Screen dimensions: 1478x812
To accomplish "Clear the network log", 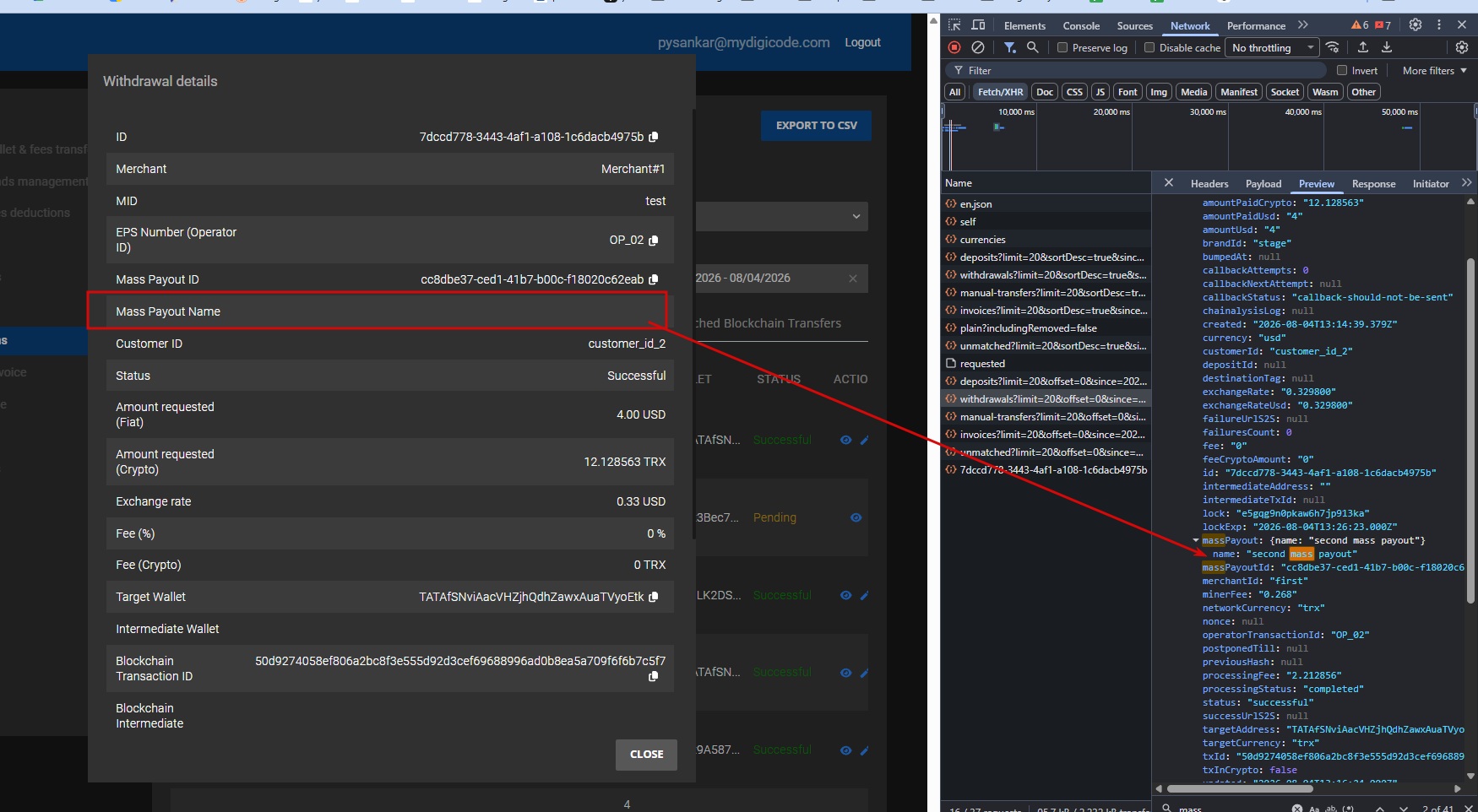I will 978,47.
